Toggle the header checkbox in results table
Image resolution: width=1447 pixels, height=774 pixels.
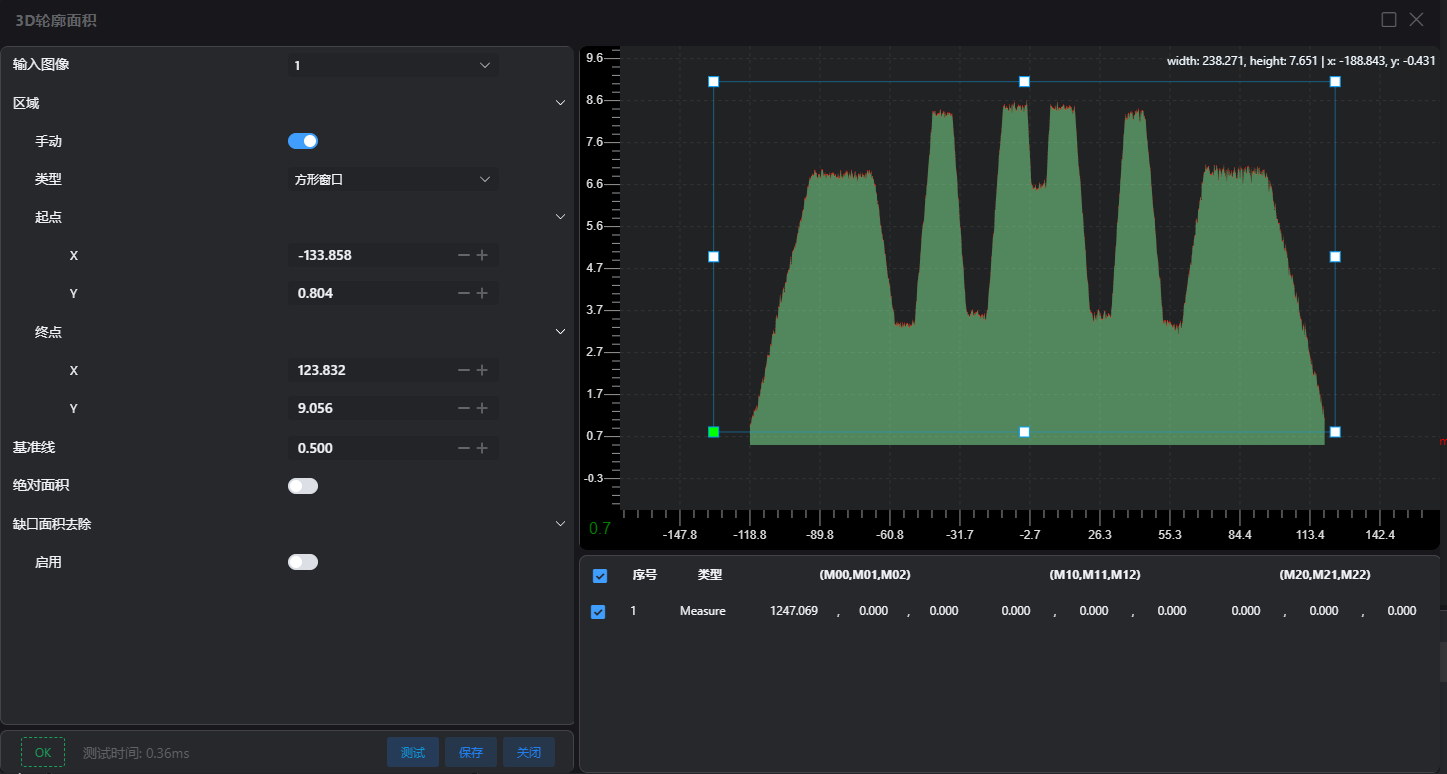(600, 576)
